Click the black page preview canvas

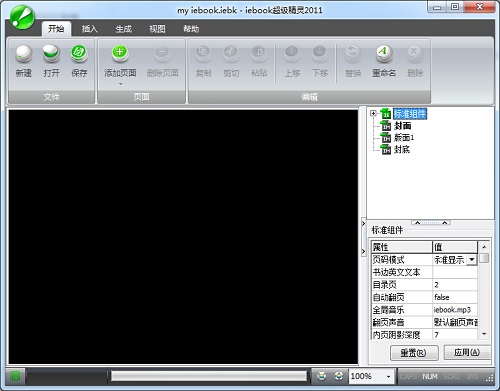coord(183,237)
